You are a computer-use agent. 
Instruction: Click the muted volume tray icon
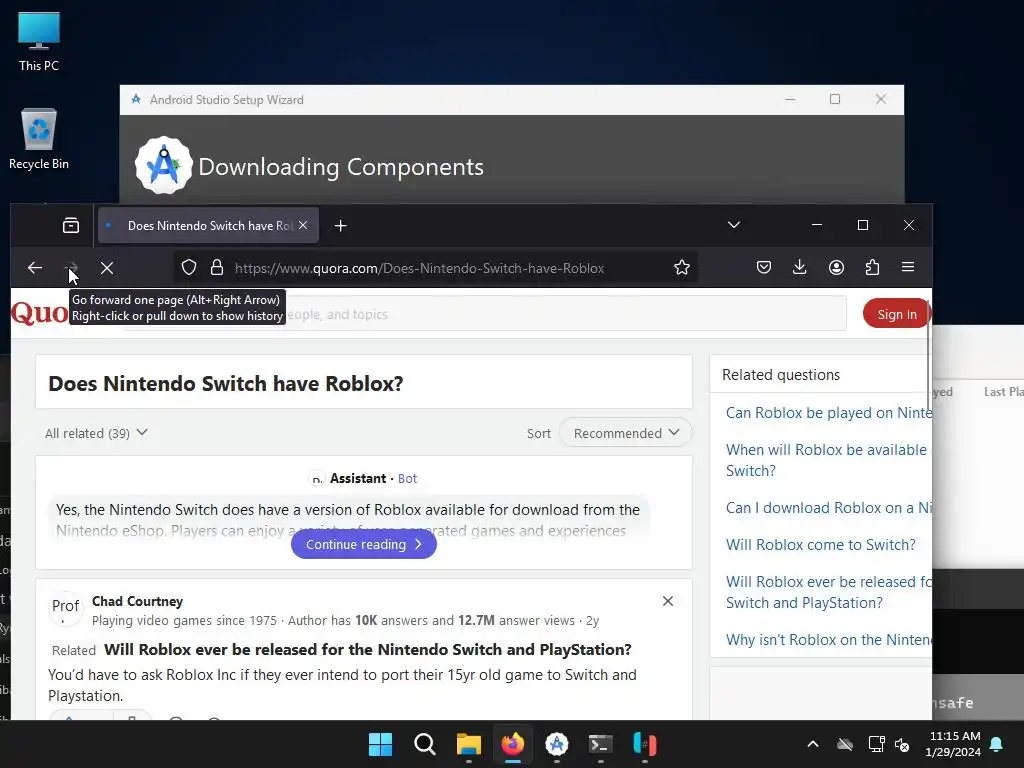pyautogui.click(x=902, y=744)
